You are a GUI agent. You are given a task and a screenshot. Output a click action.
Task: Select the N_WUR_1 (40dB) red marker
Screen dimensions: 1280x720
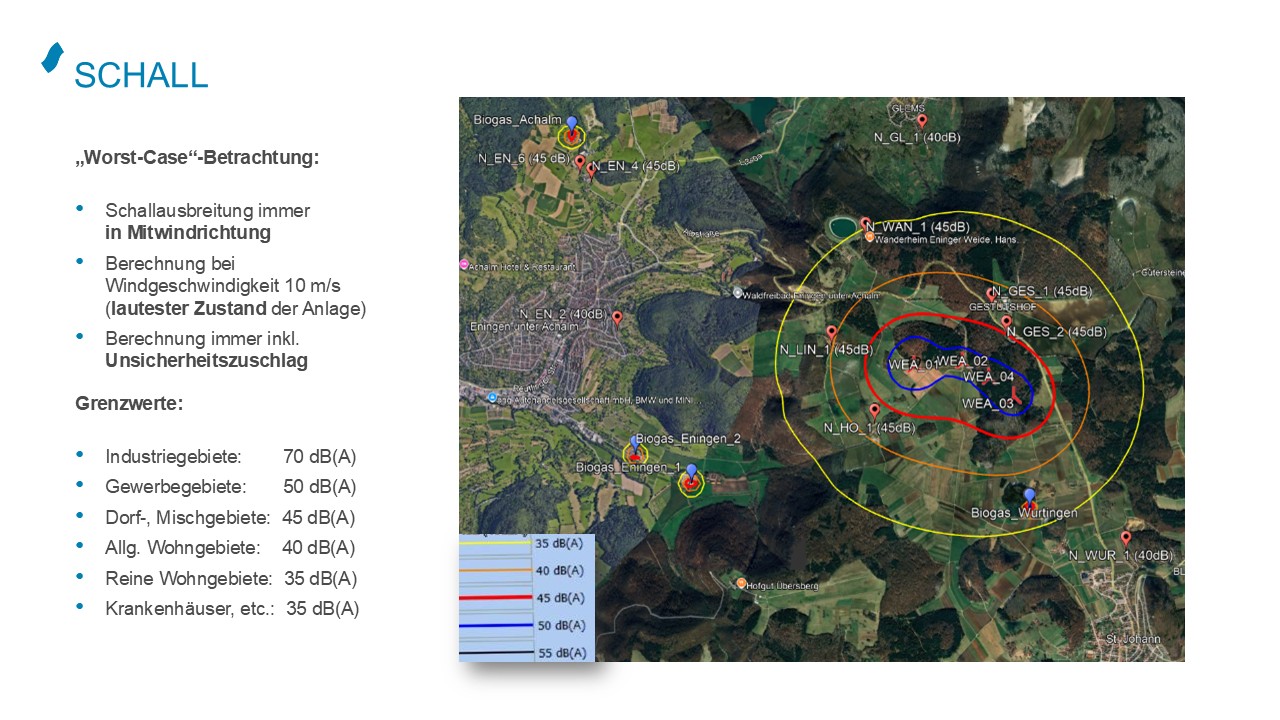[x=1125, y=538]
